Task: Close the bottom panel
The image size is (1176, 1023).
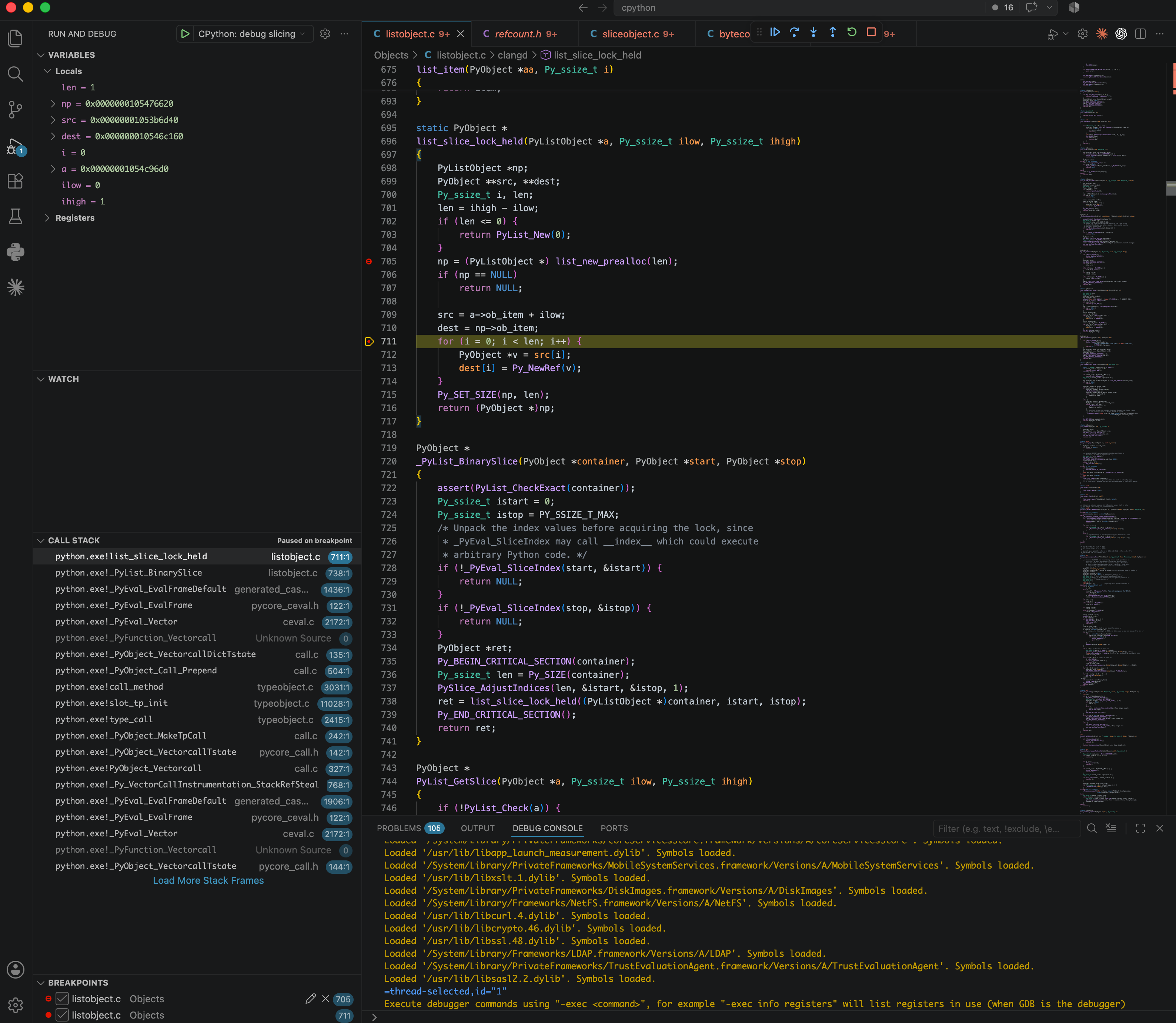Action: coord(1159,828)
